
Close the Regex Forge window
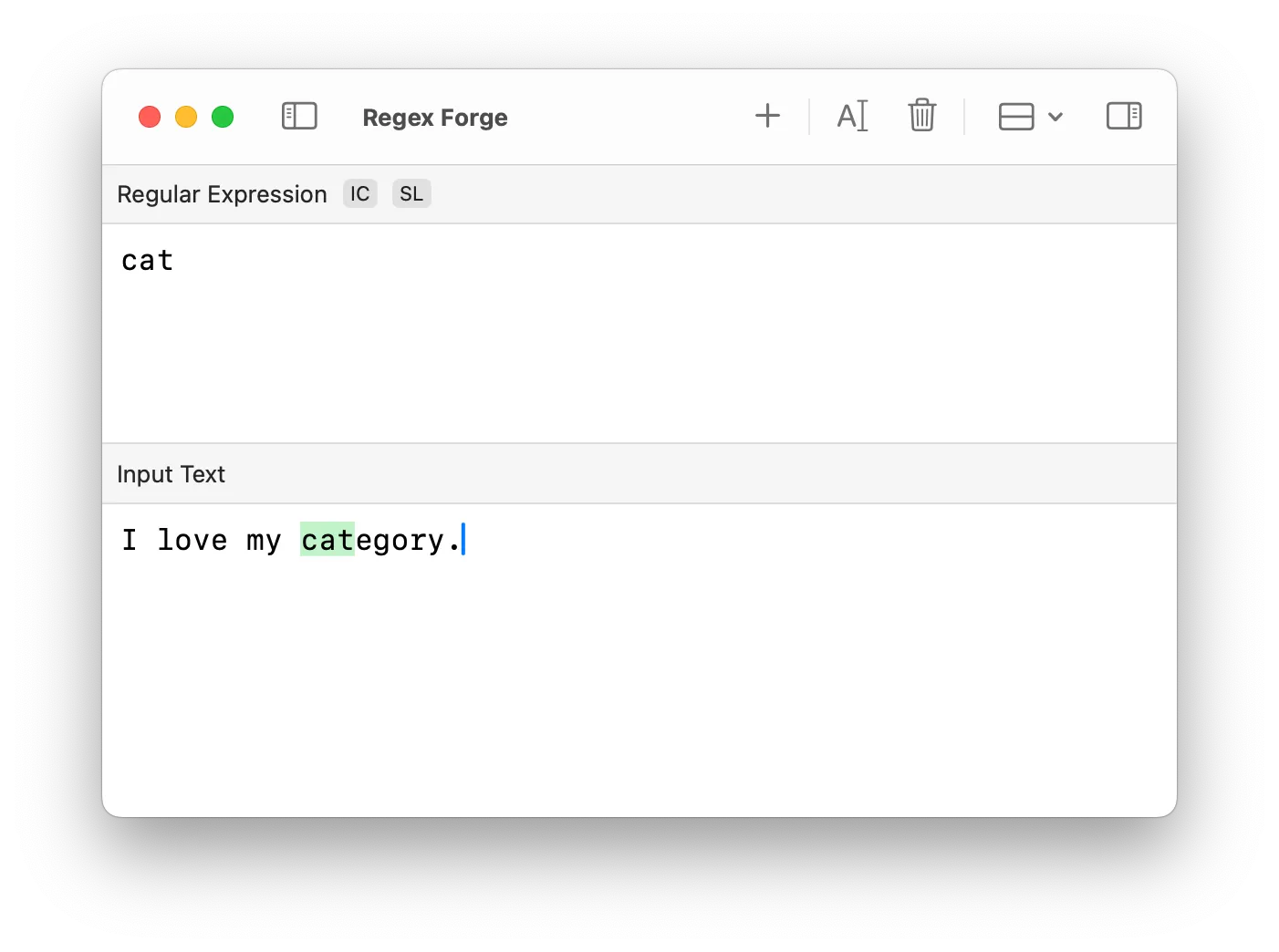[x=150, y=117]
